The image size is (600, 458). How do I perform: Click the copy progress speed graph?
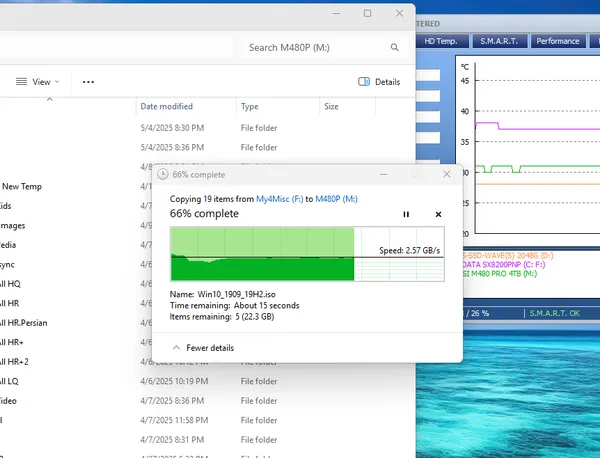307,254
